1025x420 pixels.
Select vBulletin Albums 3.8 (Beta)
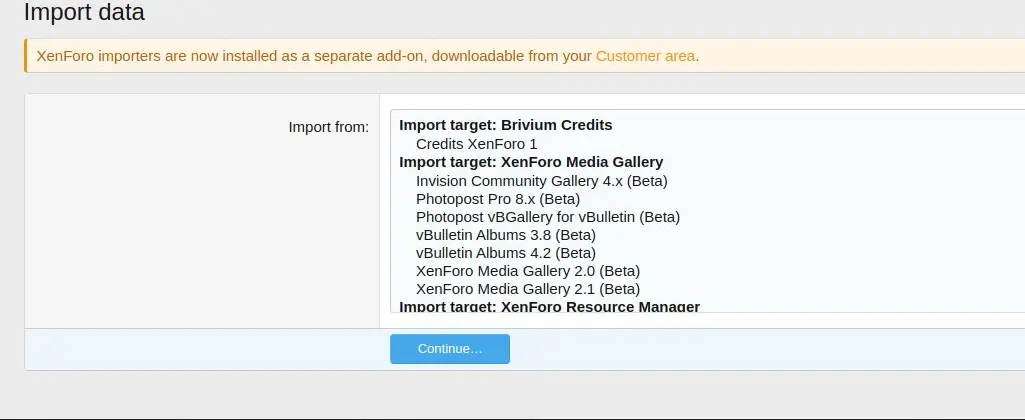pos(505,235)
